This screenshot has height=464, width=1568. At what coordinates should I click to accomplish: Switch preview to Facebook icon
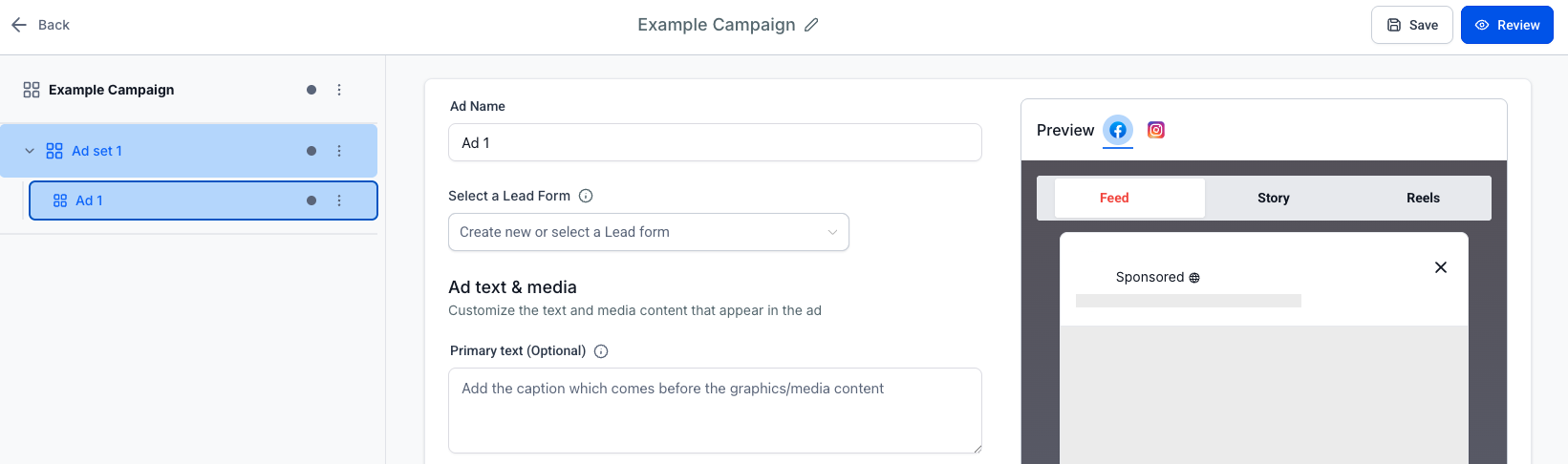[x=1118, y=130]
